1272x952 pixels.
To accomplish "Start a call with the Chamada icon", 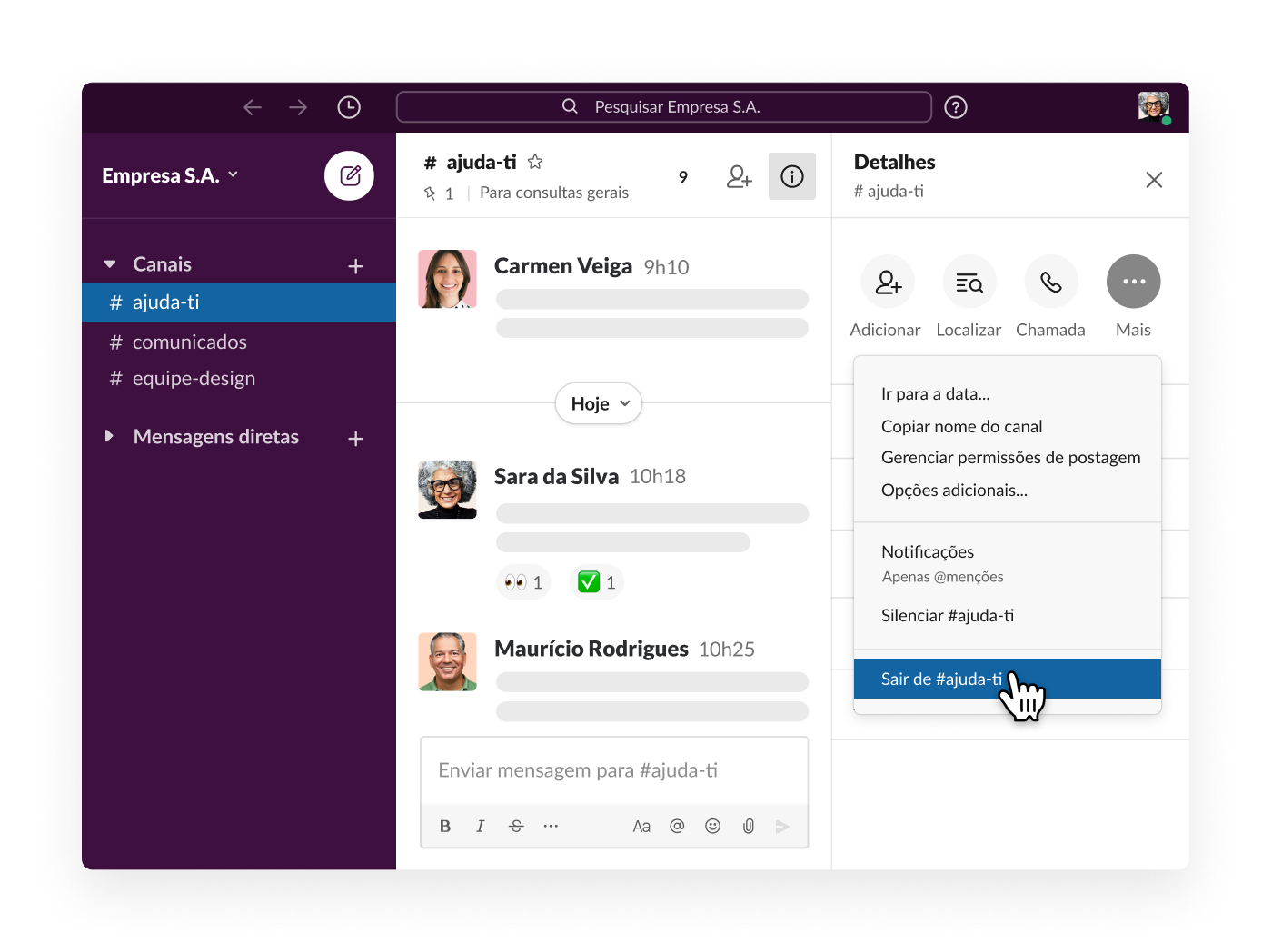I will [1051, 282].
